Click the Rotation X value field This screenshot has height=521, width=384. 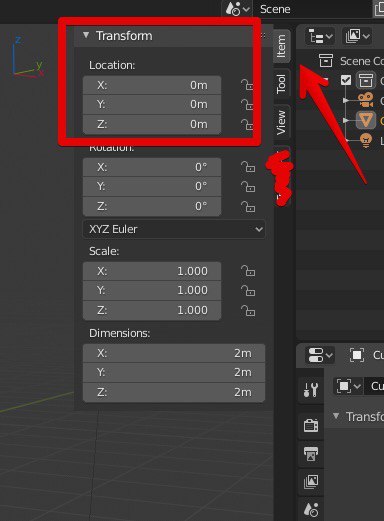click(x=152, y=167)
